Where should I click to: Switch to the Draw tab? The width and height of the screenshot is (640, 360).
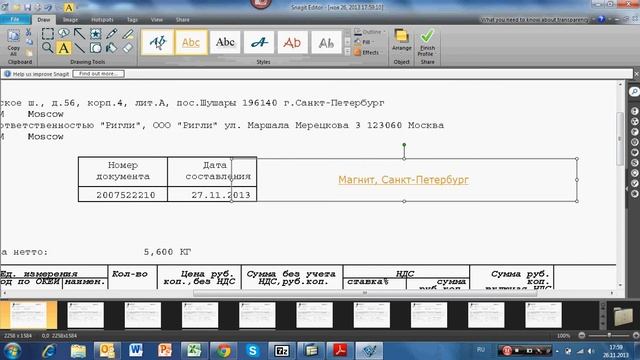[x=44, y=20]
